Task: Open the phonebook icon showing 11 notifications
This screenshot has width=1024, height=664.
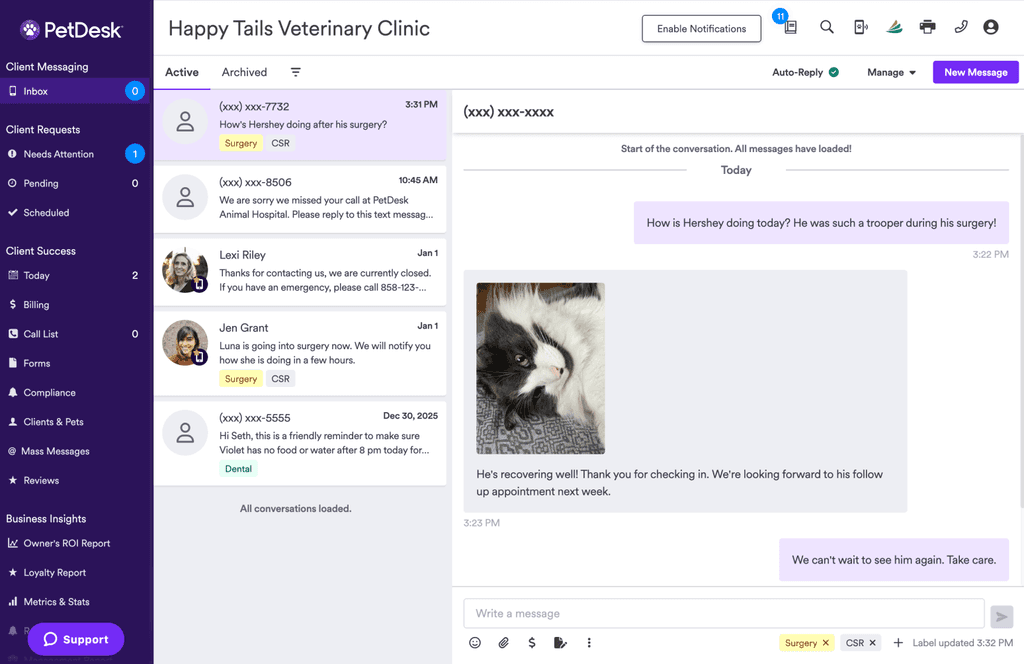Action: pos(790,27)
